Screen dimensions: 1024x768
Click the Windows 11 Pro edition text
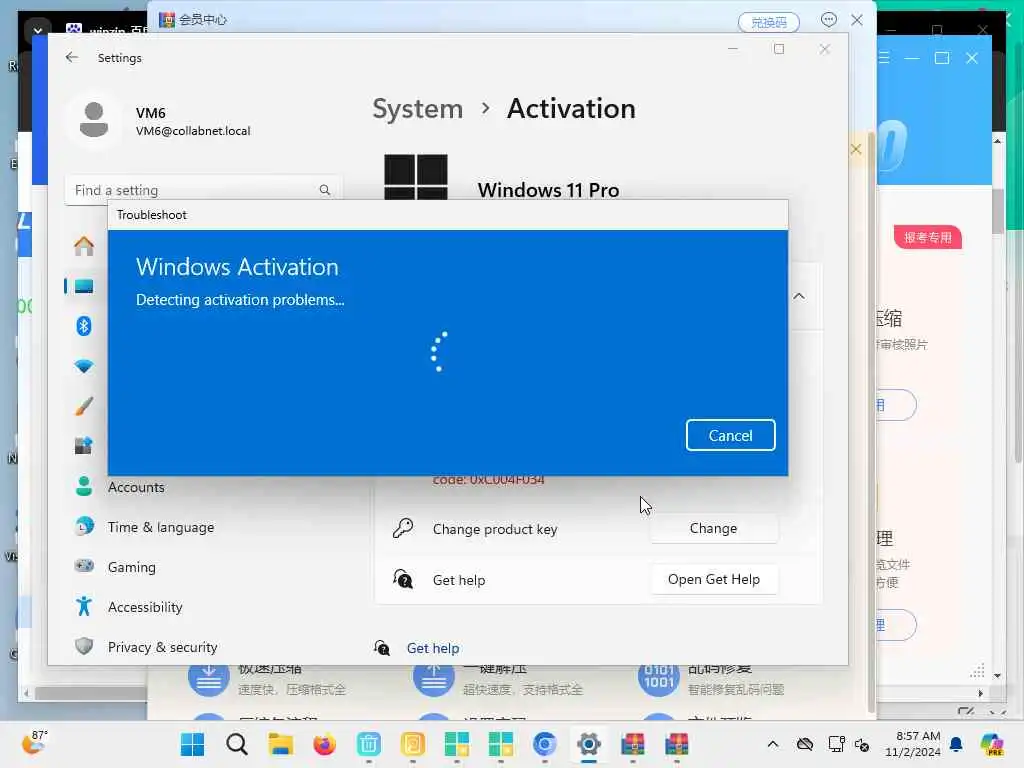548,190
